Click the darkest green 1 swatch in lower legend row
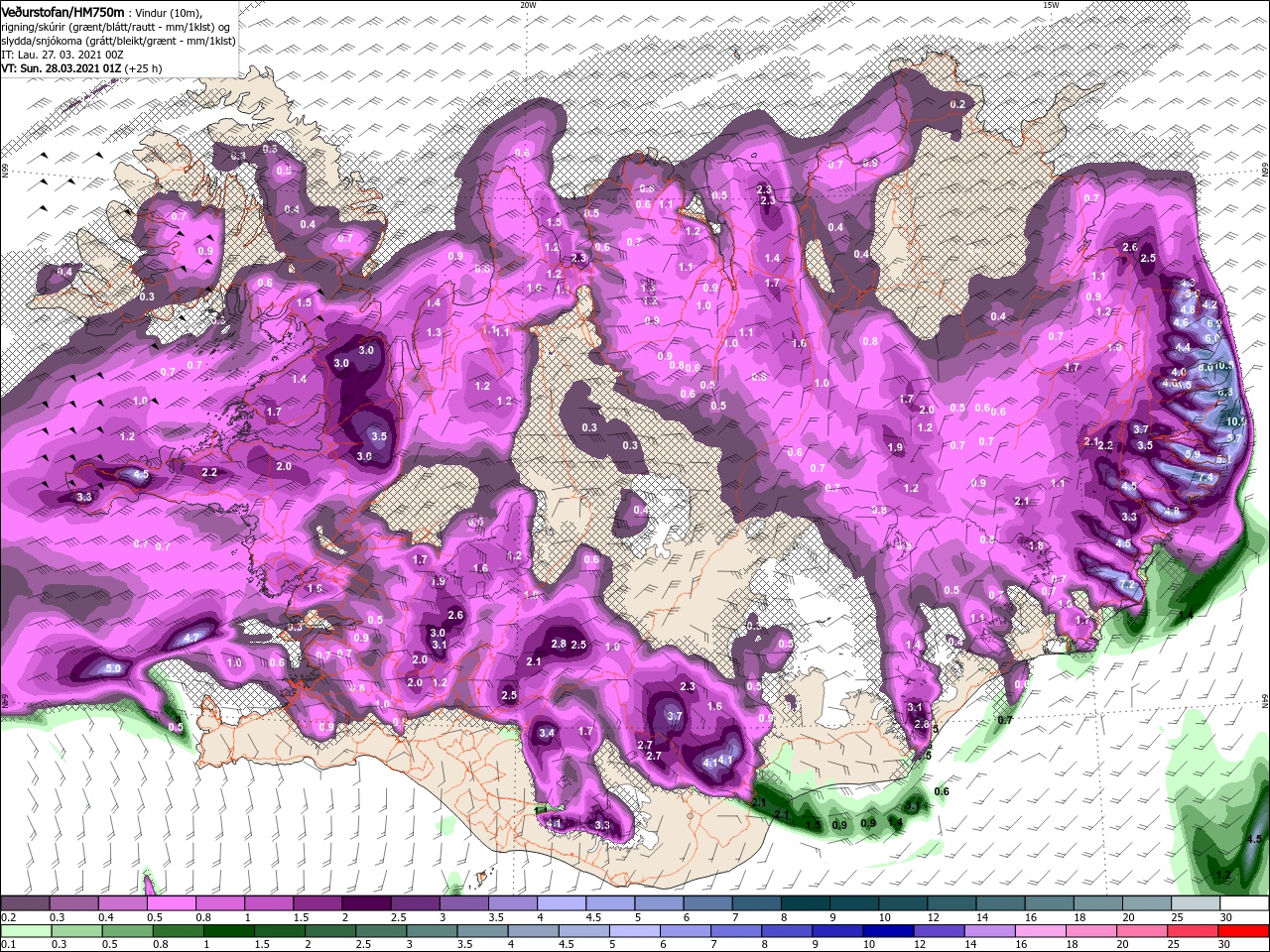Image resolution: width=1270 pixels, height=952 pixels. pos(229,931)
